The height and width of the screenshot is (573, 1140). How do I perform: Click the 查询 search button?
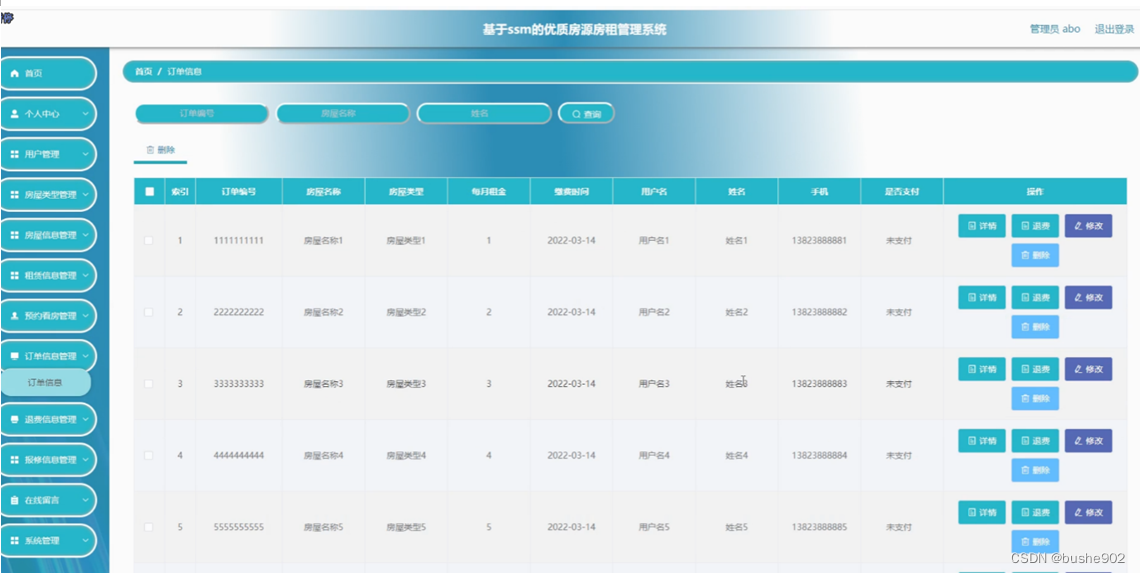586,113
